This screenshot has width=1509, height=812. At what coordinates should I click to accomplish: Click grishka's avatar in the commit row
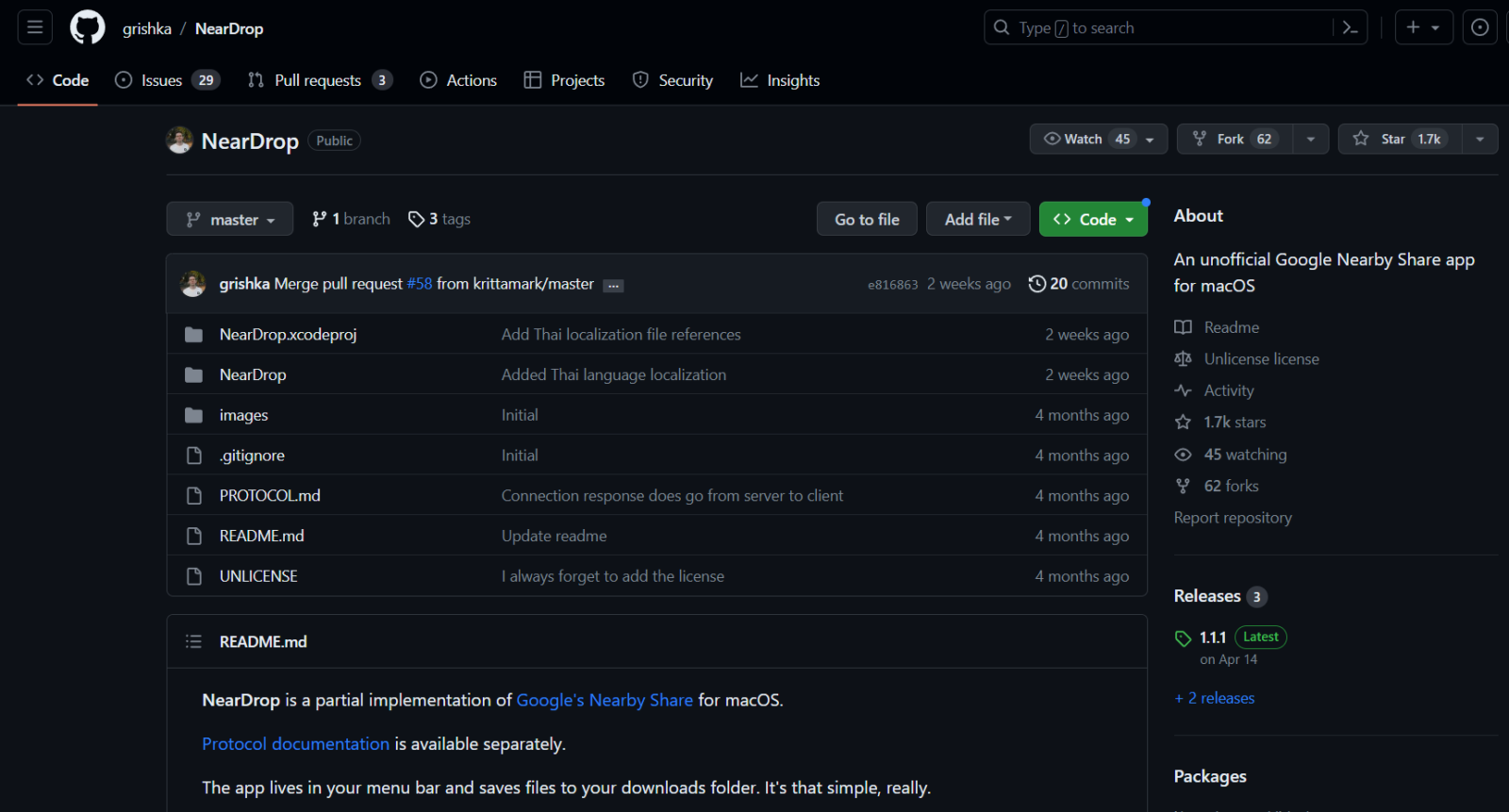(x=193, y=284)
